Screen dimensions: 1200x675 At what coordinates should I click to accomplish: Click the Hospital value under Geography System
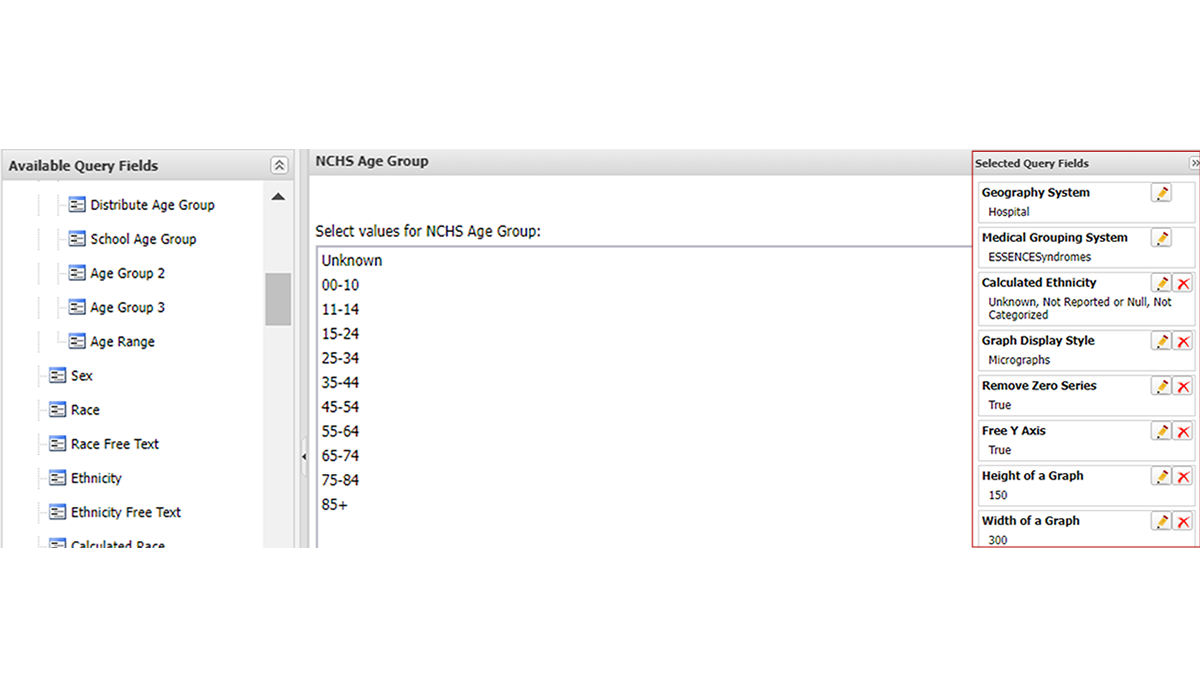(1008, 212)
